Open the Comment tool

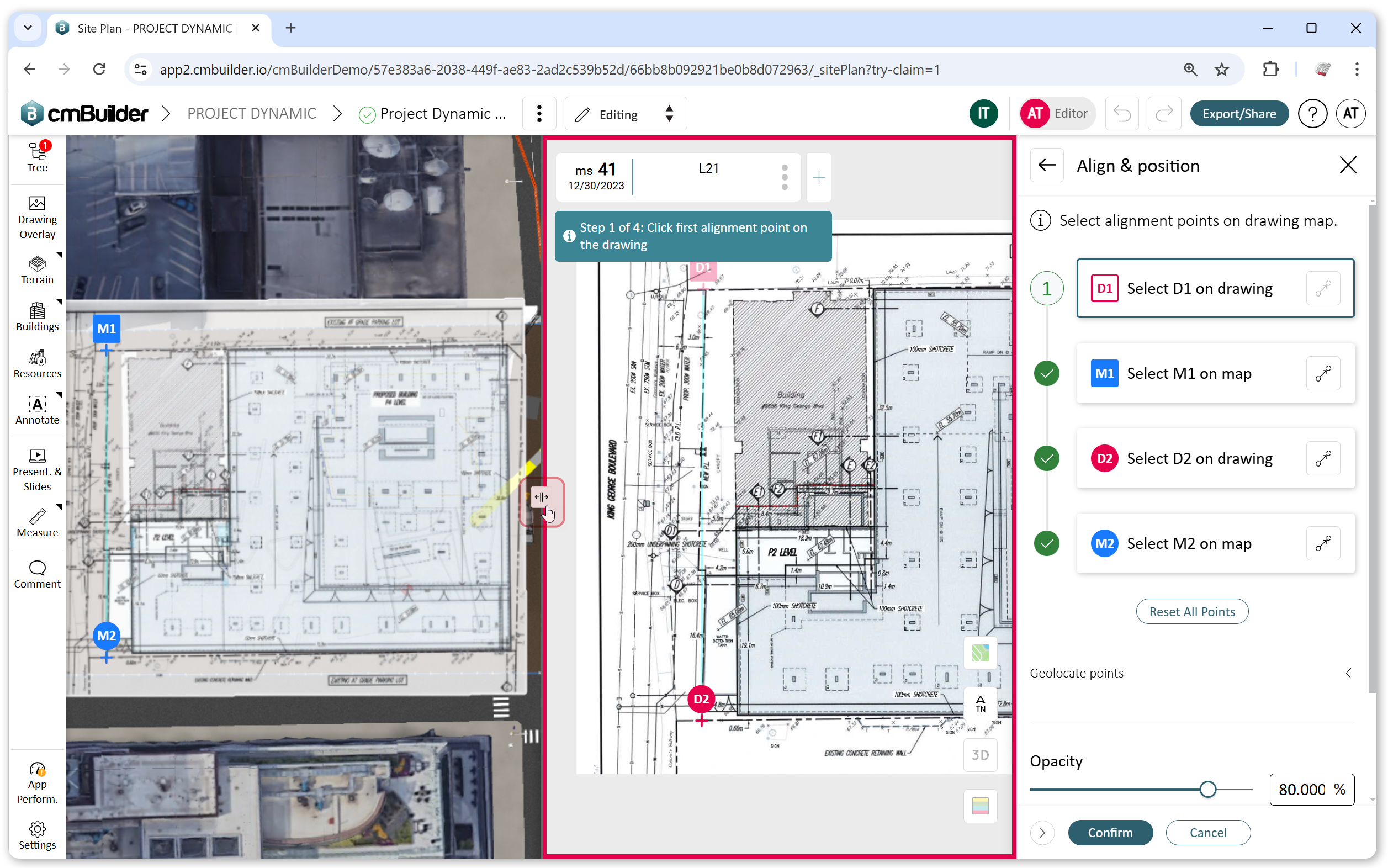38,575
